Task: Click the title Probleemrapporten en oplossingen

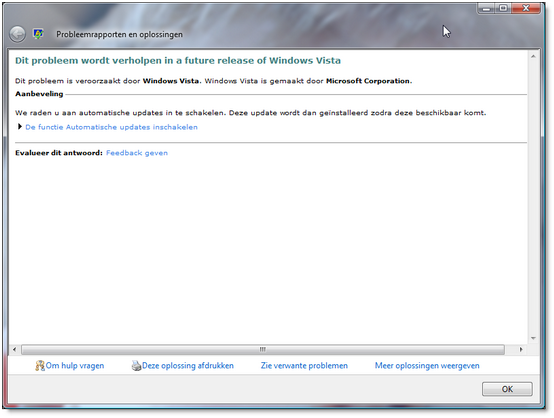Action: (x=119, y=34)
